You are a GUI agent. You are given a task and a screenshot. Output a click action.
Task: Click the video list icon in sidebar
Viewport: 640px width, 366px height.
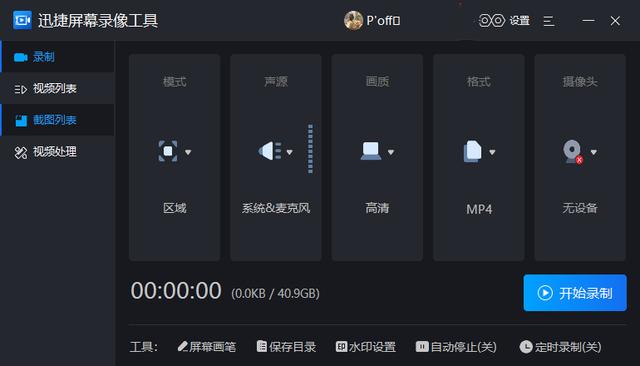20,89
